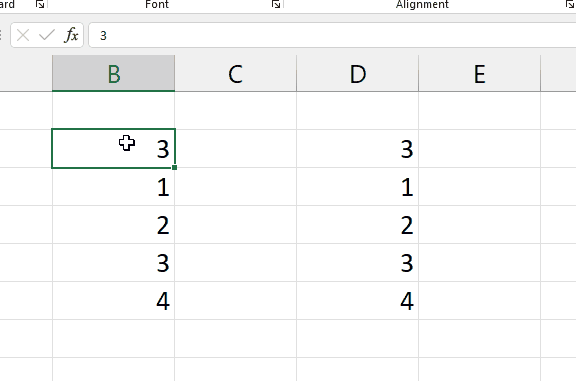The width and height of the screenshot is (576, 381).
Task: Select top column D cell containing 3
Action: pos(357,149)
